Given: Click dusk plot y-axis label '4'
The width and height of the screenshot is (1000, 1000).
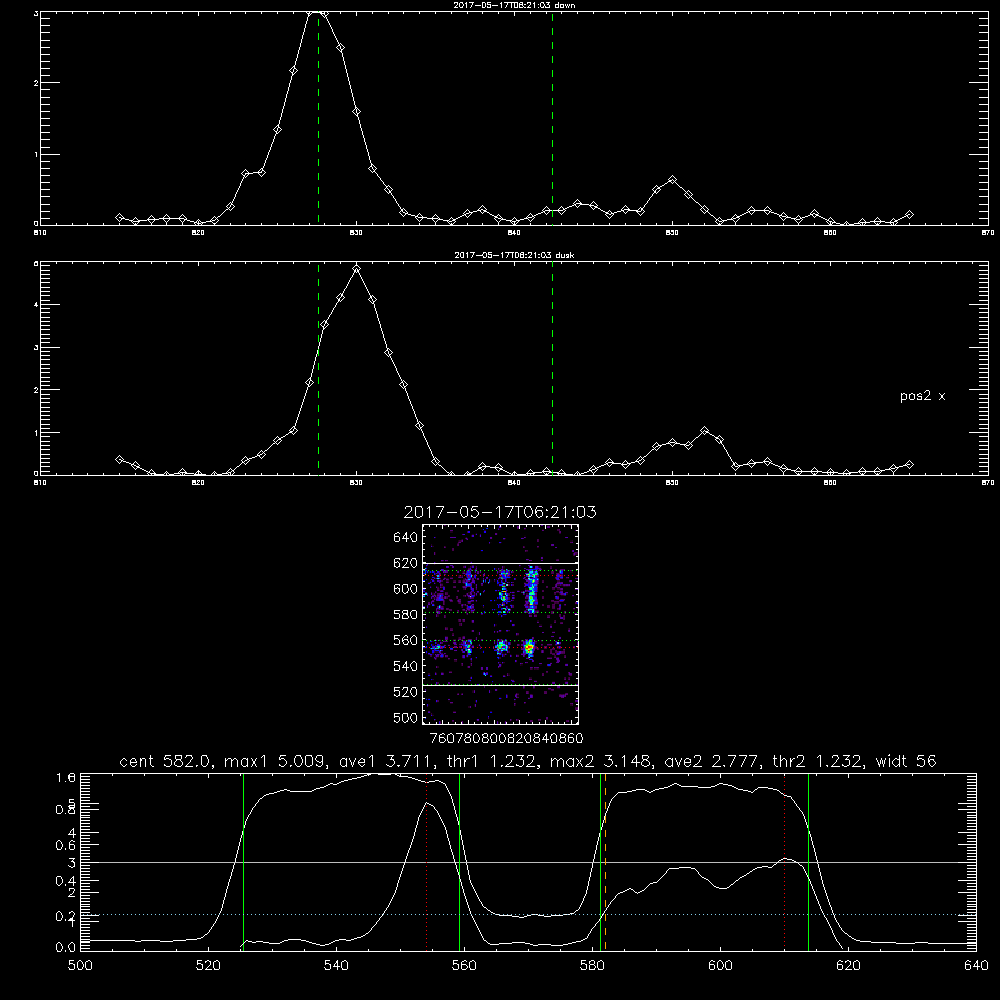Looking at the screenshot, I should click(x=36, y=305).
